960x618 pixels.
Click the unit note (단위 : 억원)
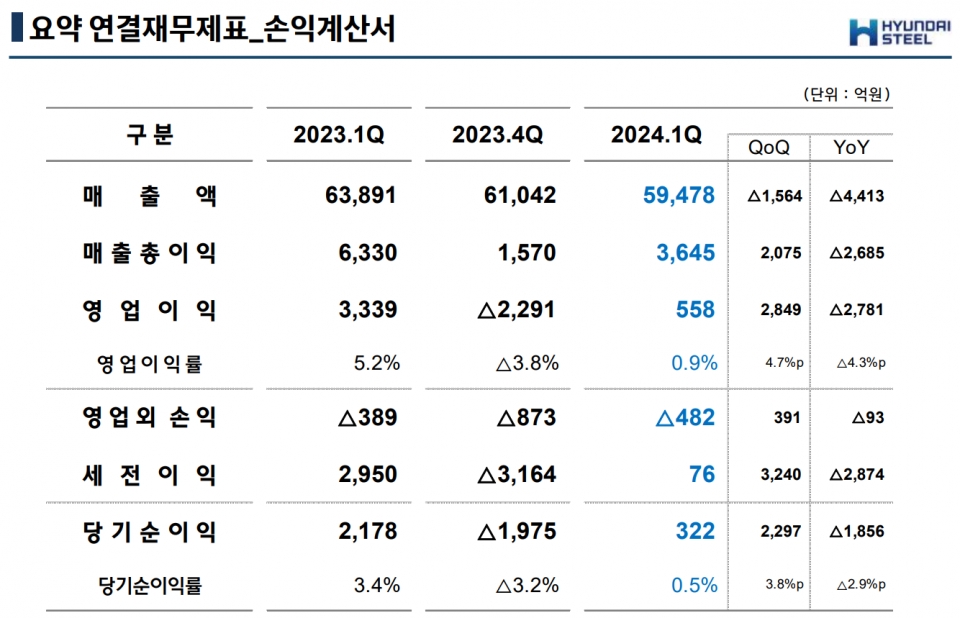pos(846,94)
